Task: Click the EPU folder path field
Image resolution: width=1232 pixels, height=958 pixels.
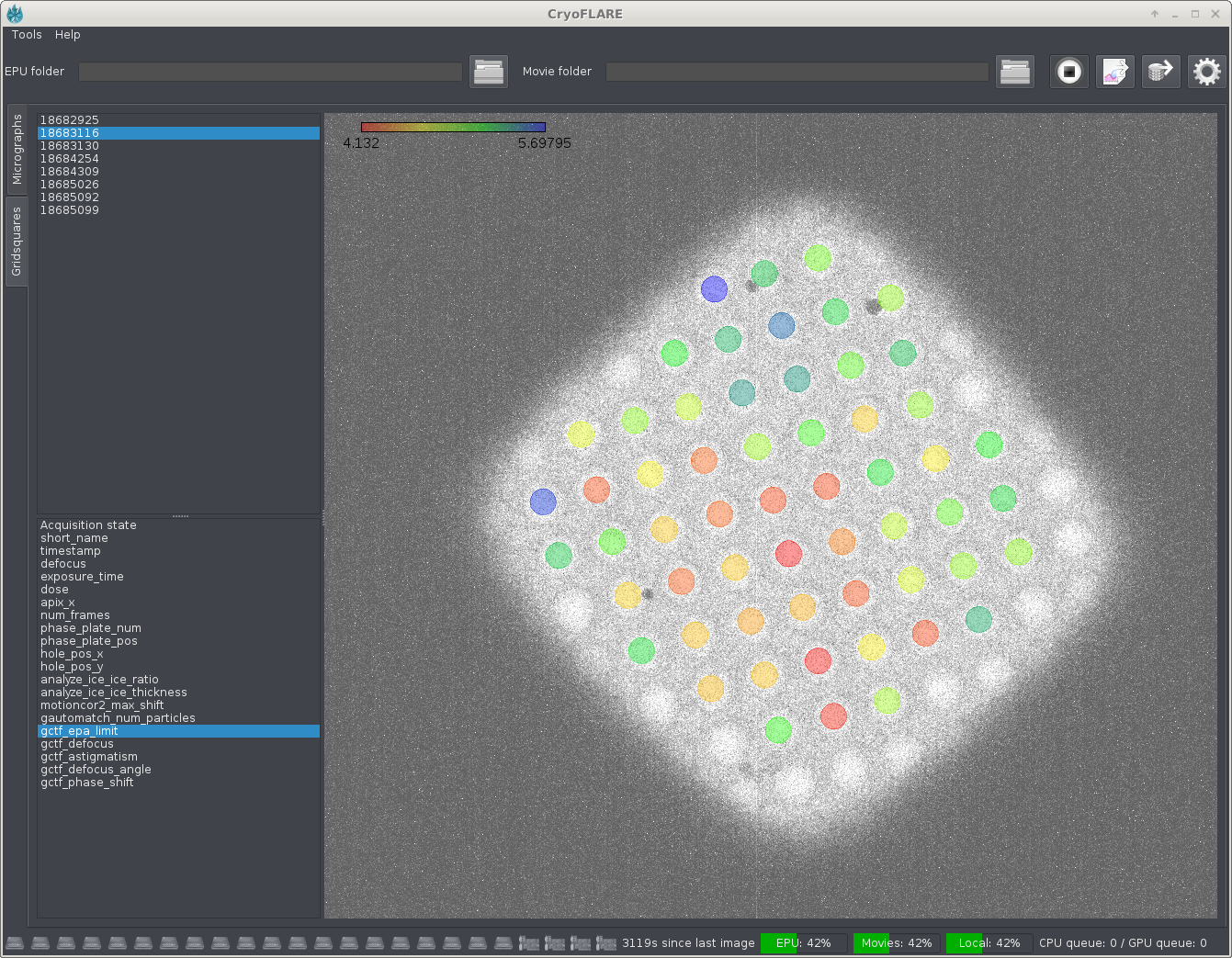Action: (x=270, y=72)
